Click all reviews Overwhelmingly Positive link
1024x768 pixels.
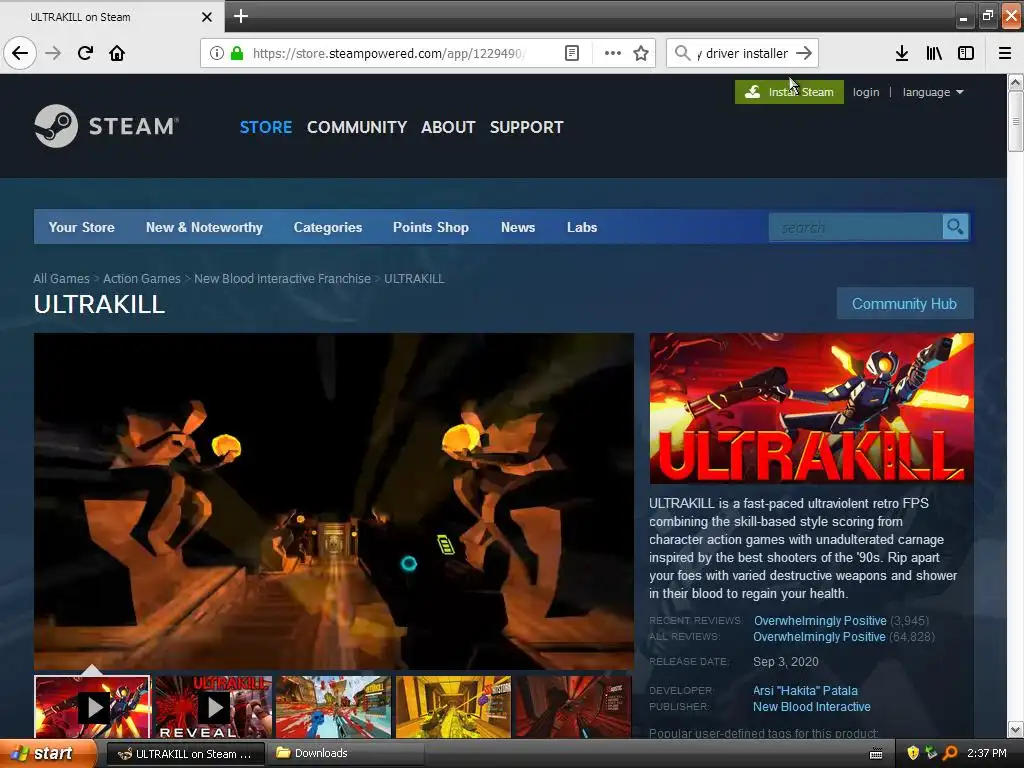(819, 637)
